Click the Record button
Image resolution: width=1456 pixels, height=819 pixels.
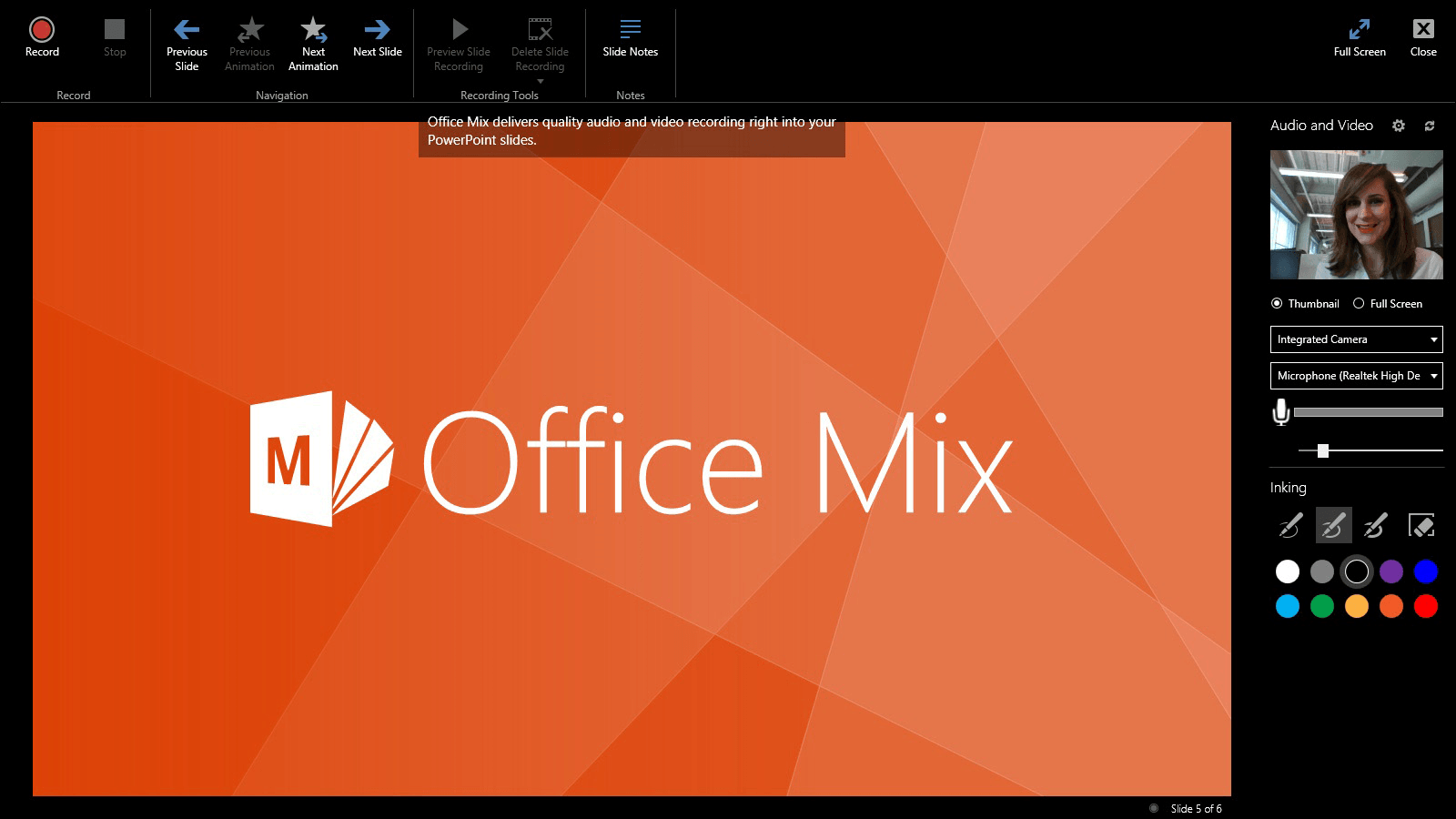click(x=41, y=36)
